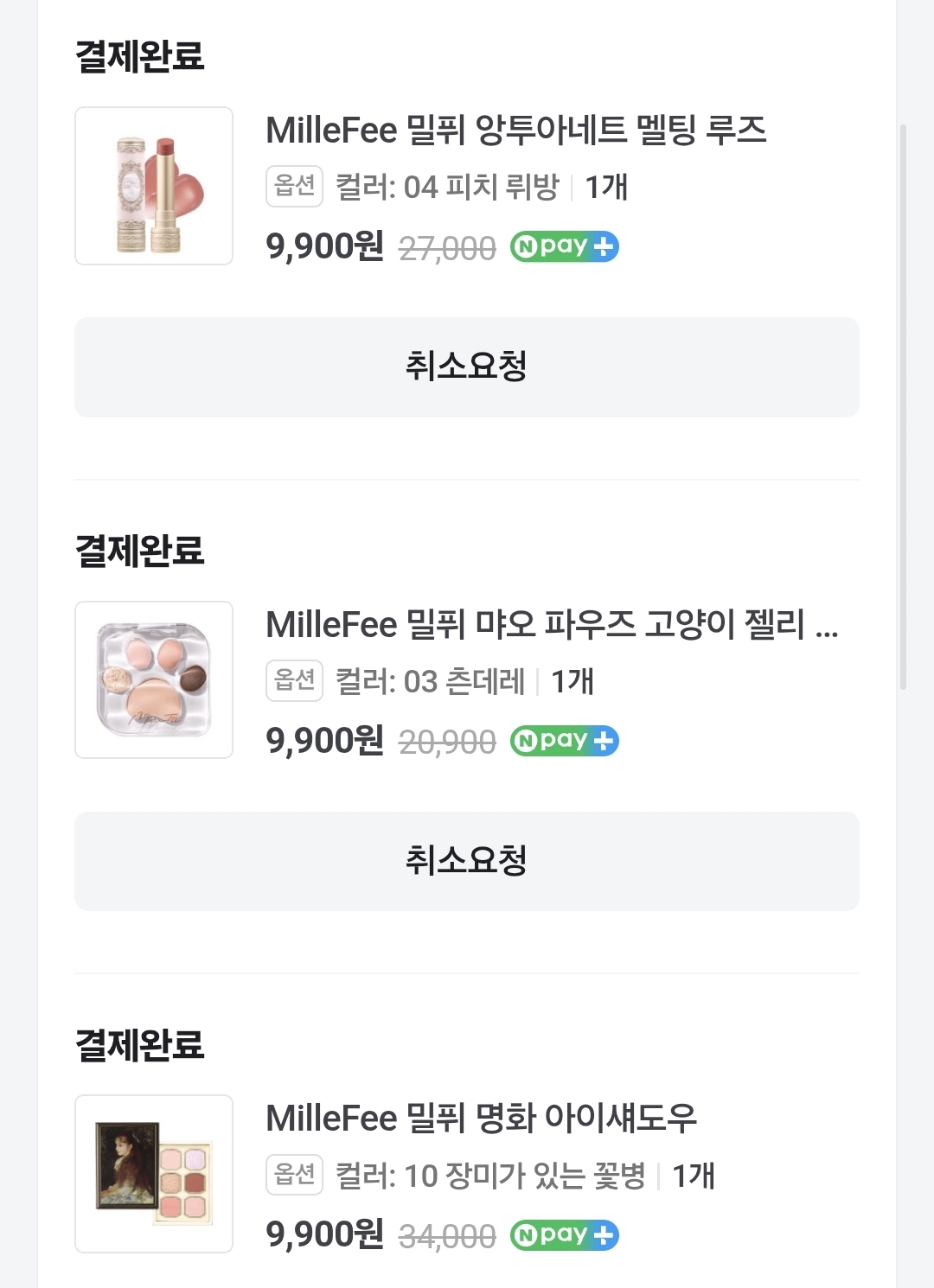Click the Npay plus badge beside 34,000
Image resolution: width=934 pixels, height=1288 pixels.
tap(564, 1235)
